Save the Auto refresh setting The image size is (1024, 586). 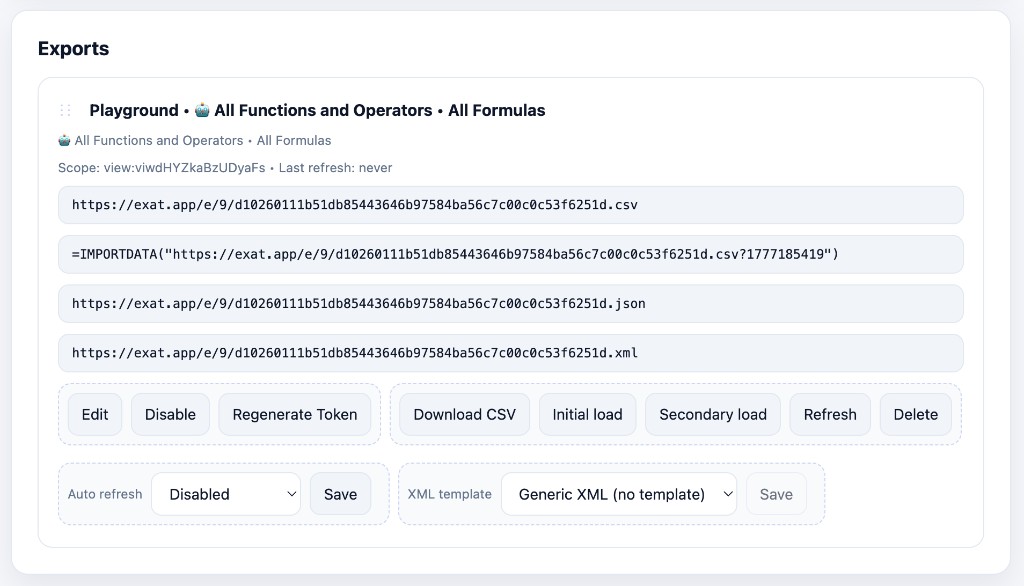(x=340, y=493)
